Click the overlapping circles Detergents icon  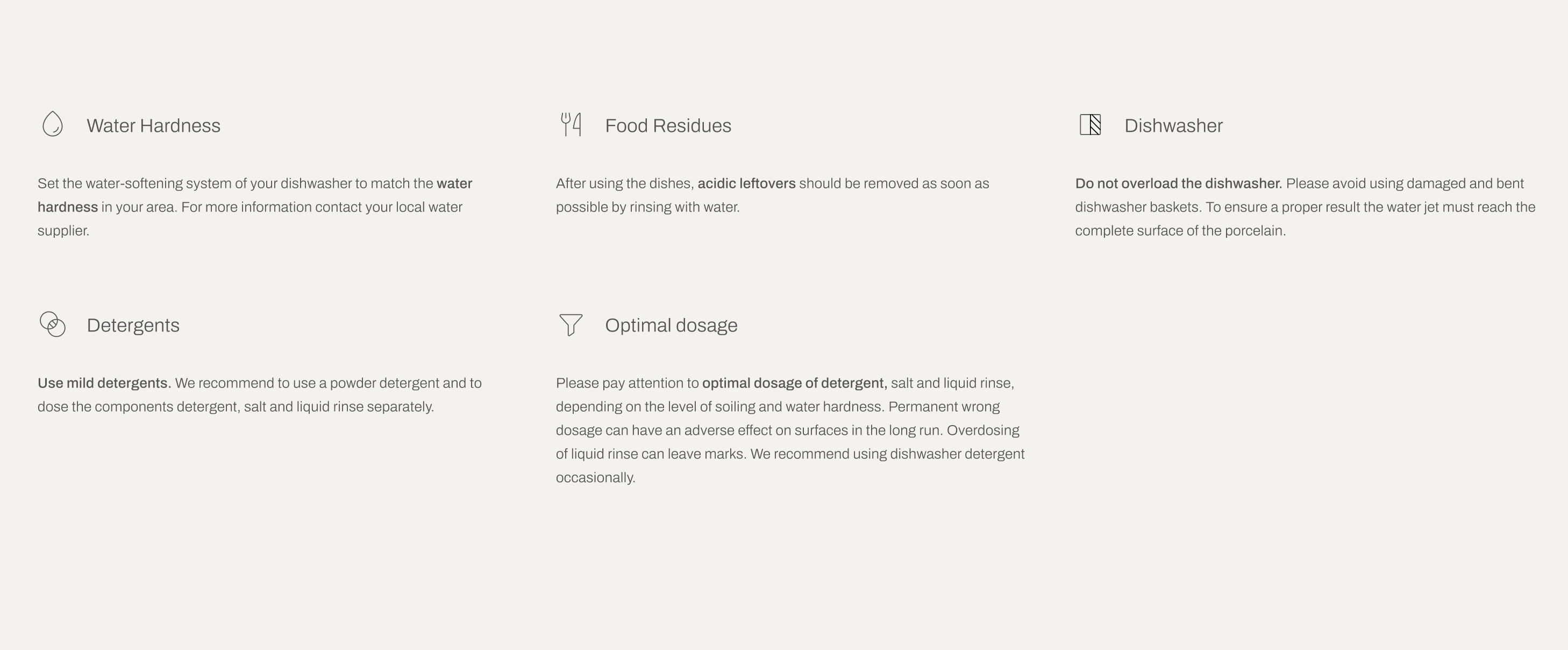tap(52, 324)
